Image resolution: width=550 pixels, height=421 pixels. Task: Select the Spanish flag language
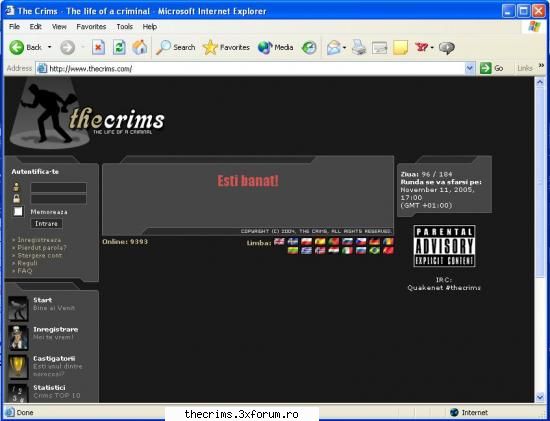coord(320,241)
